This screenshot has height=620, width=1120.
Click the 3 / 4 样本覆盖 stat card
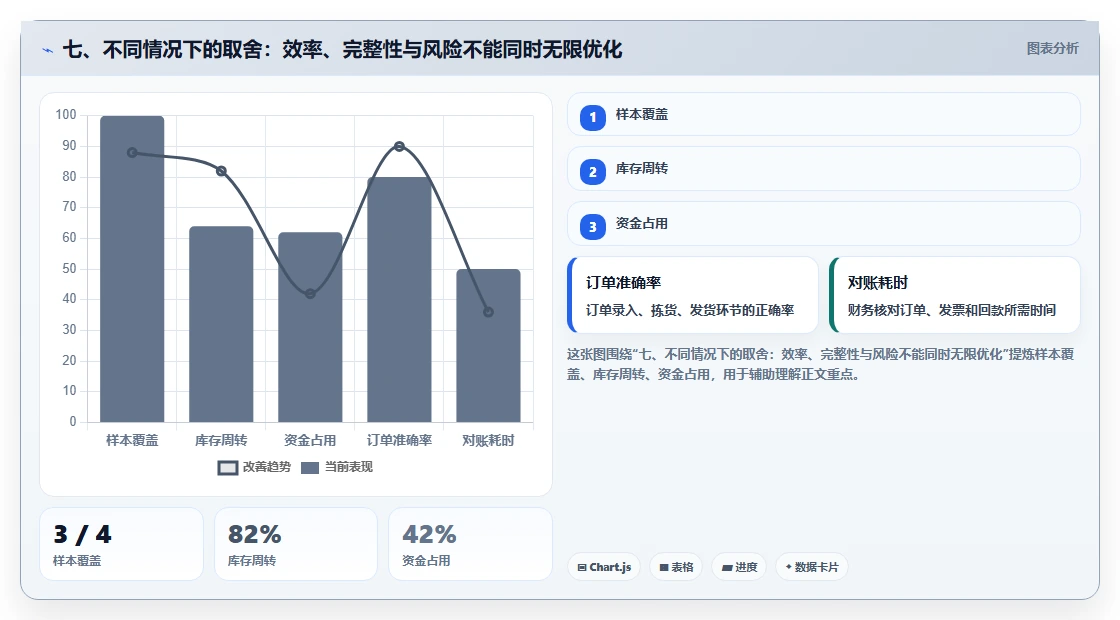[121, 544]
